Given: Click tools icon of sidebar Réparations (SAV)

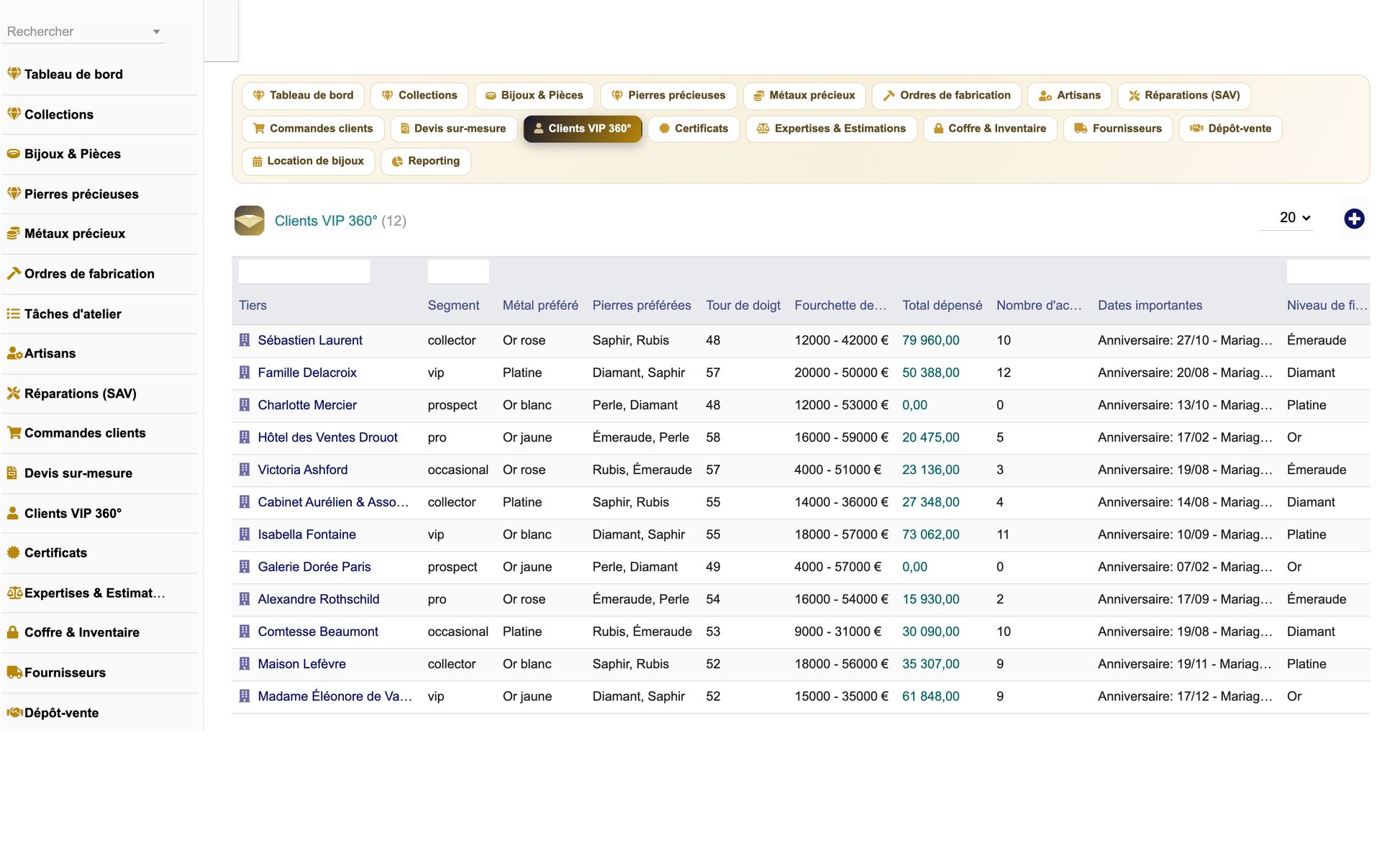Looking at the screenshot, I should coord(14,393).
